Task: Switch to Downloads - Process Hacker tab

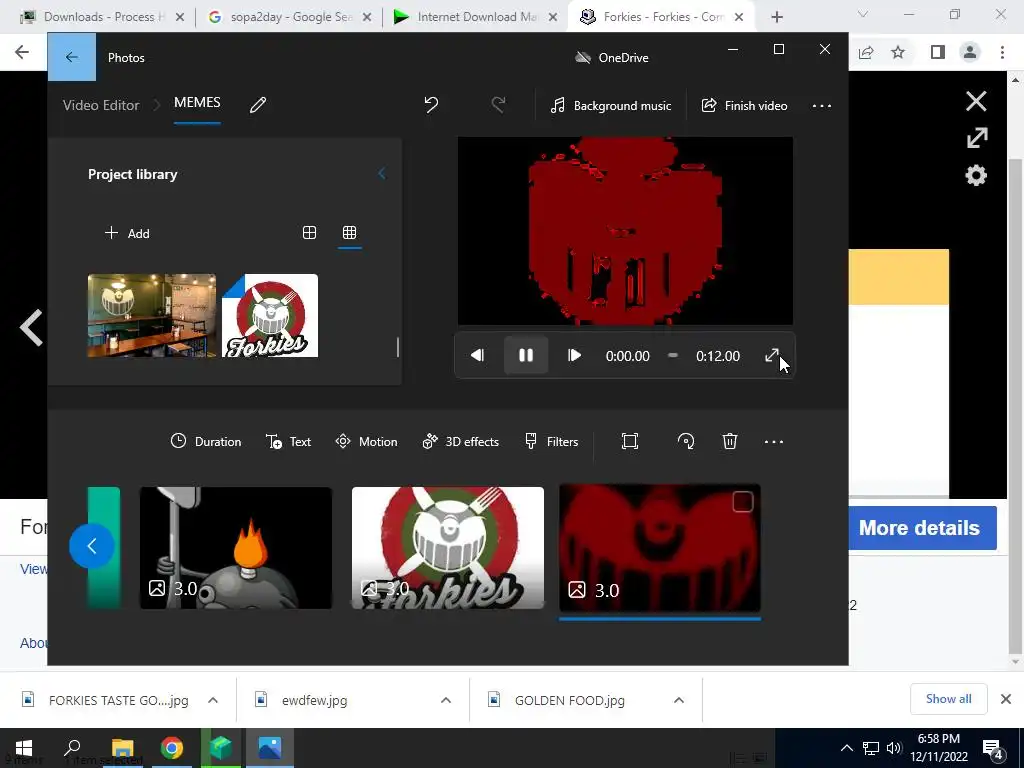Action: [x=101, y=16]
